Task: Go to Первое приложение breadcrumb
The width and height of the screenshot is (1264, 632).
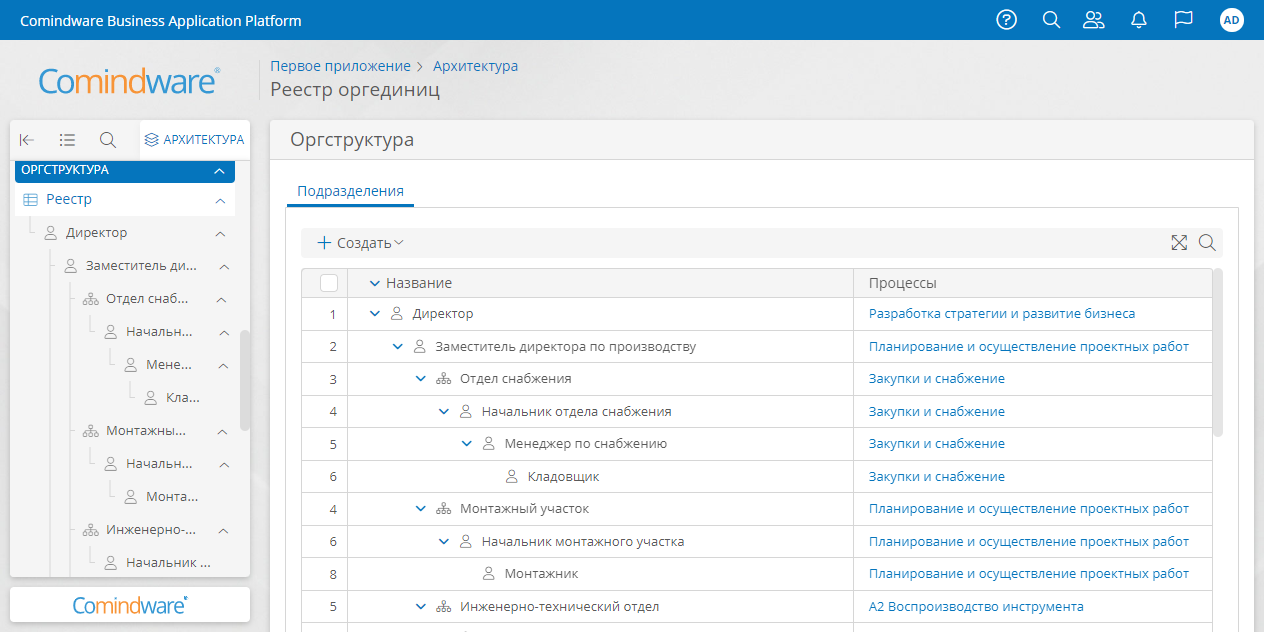Action: pos(340,66)
